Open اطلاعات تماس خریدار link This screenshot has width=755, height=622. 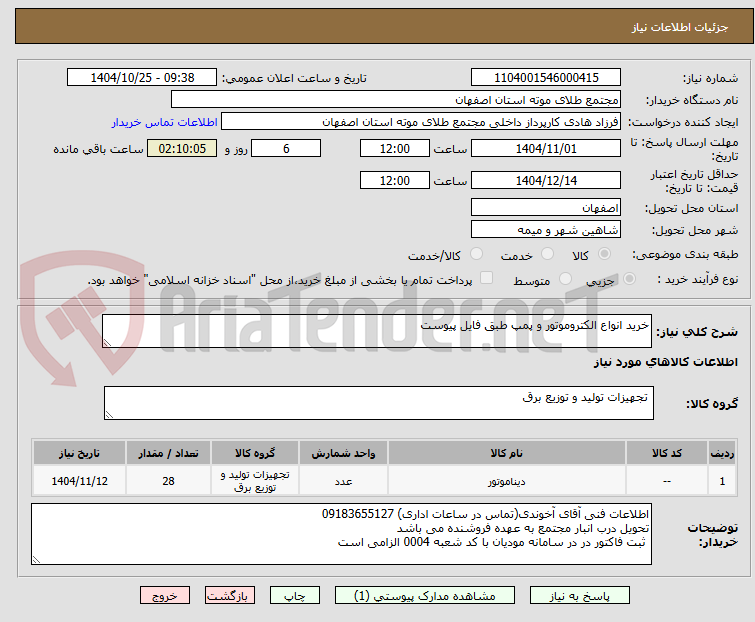165,122
